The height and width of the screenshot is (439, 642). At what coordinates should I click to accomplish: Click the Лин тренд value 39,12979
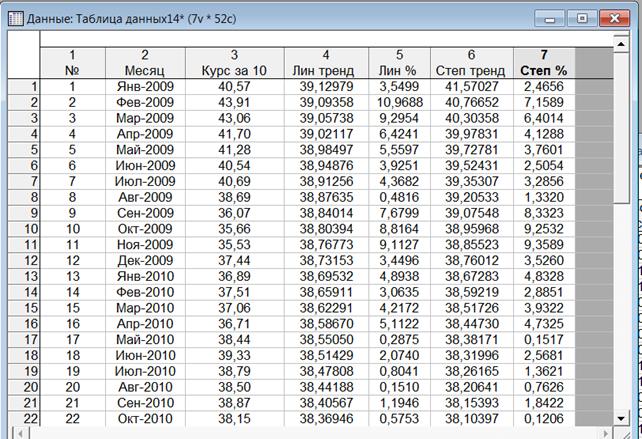(326, 86)
